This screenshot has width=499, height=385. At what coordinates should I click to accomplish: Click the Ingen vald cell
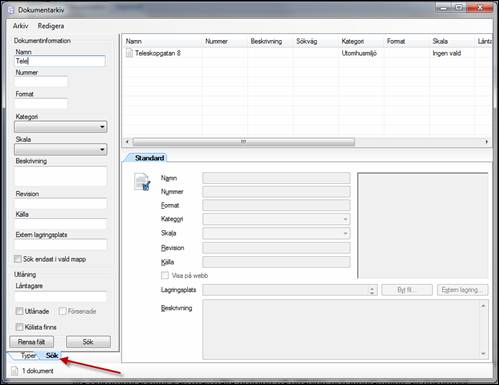[447, 53]
